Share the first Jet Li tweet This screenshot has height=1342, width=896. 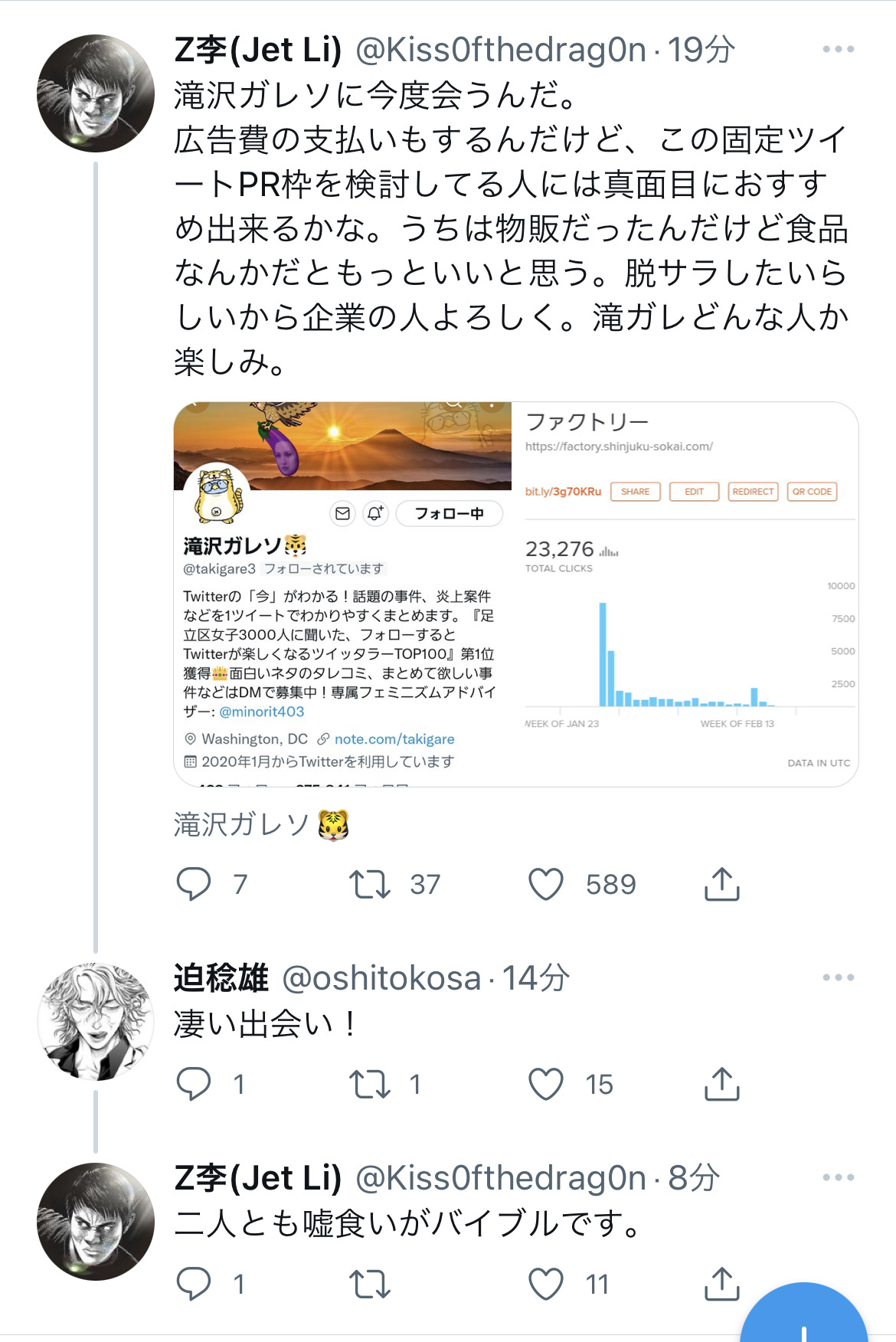(721, 884)
